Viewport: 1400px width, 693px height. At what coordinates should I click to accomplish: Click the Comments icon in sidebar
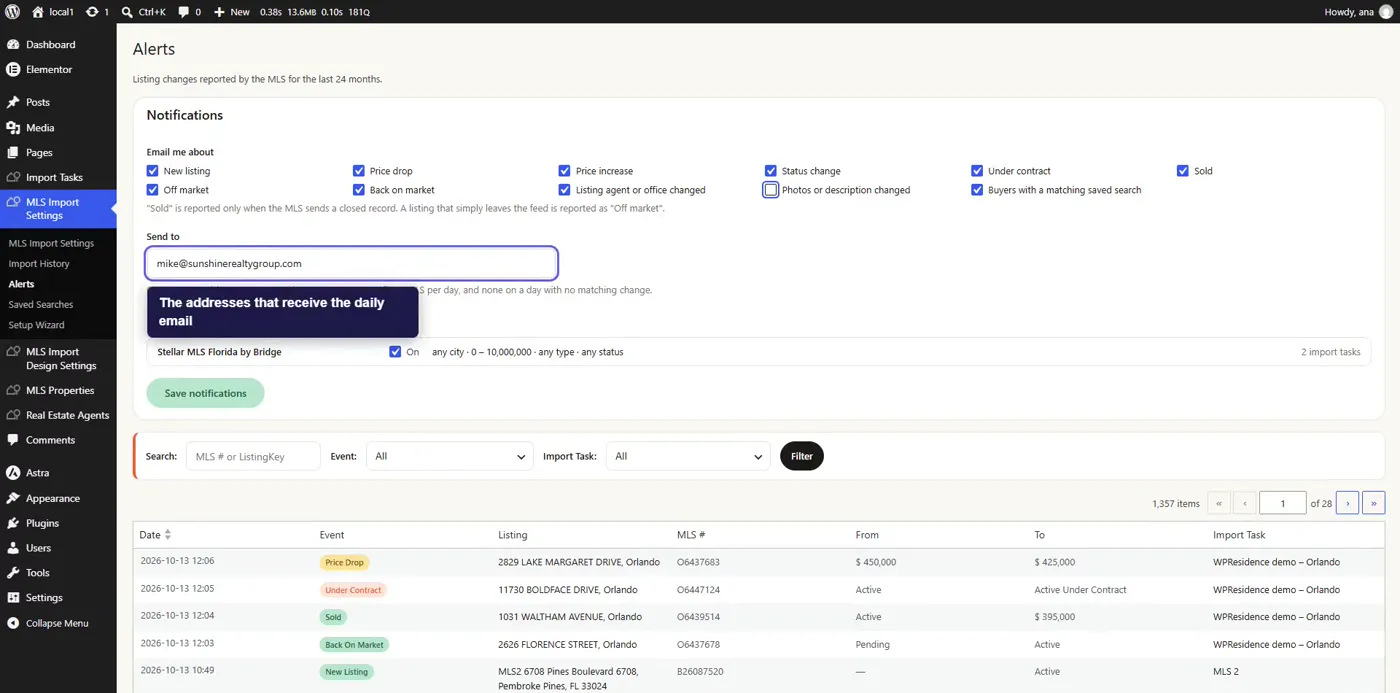[13, 440]
